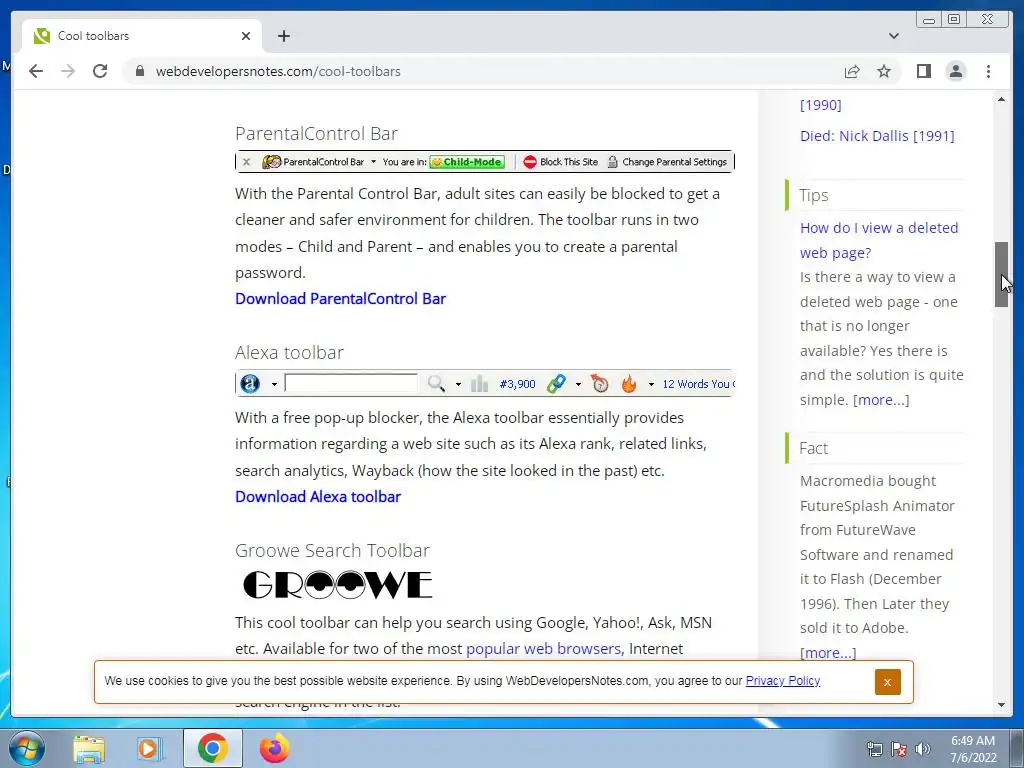This screenshot has width=1024, height=768.
Task: Open the Download Alexa toolbar link
Action: 318,496
